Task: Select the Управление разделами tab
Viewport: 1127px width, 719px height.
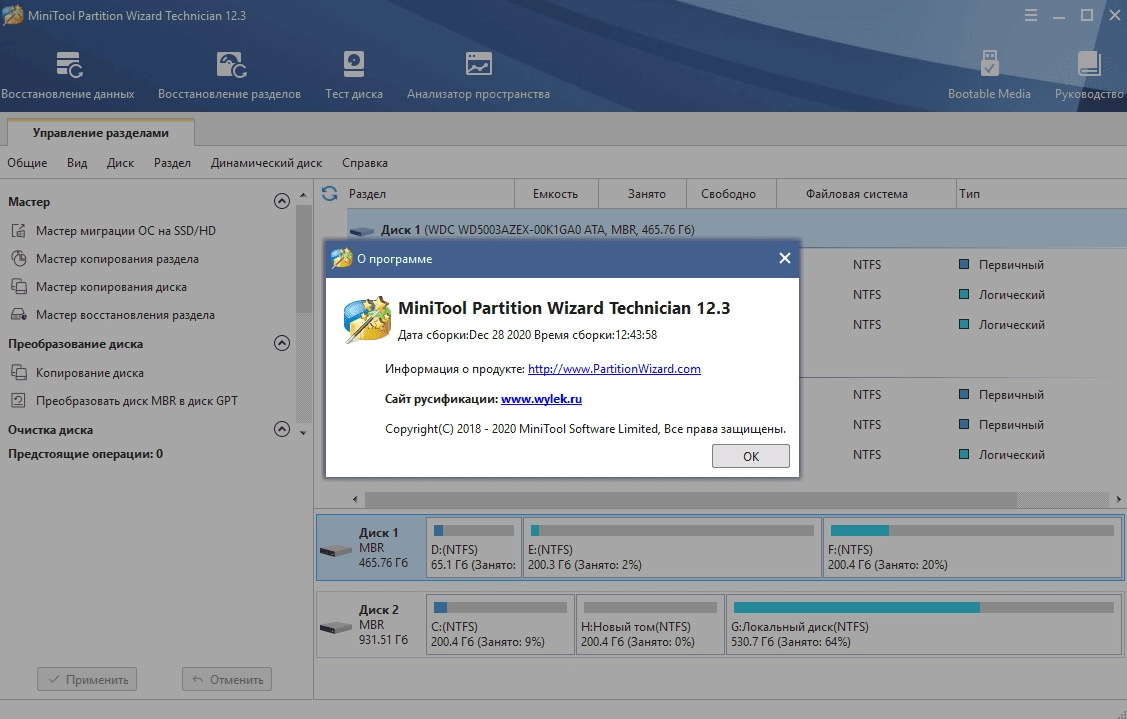Action: tap(101, 133)
